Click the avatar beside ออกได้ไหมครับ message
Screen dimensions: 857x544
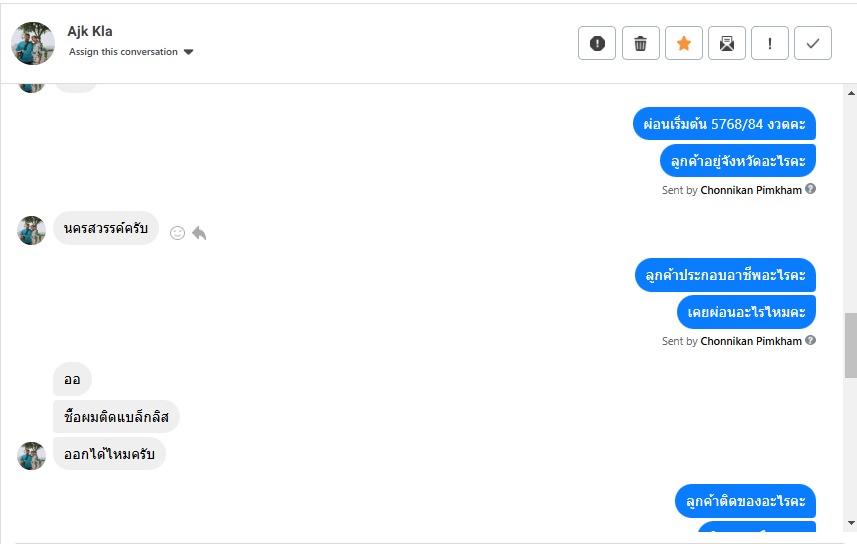pos(32,456)
